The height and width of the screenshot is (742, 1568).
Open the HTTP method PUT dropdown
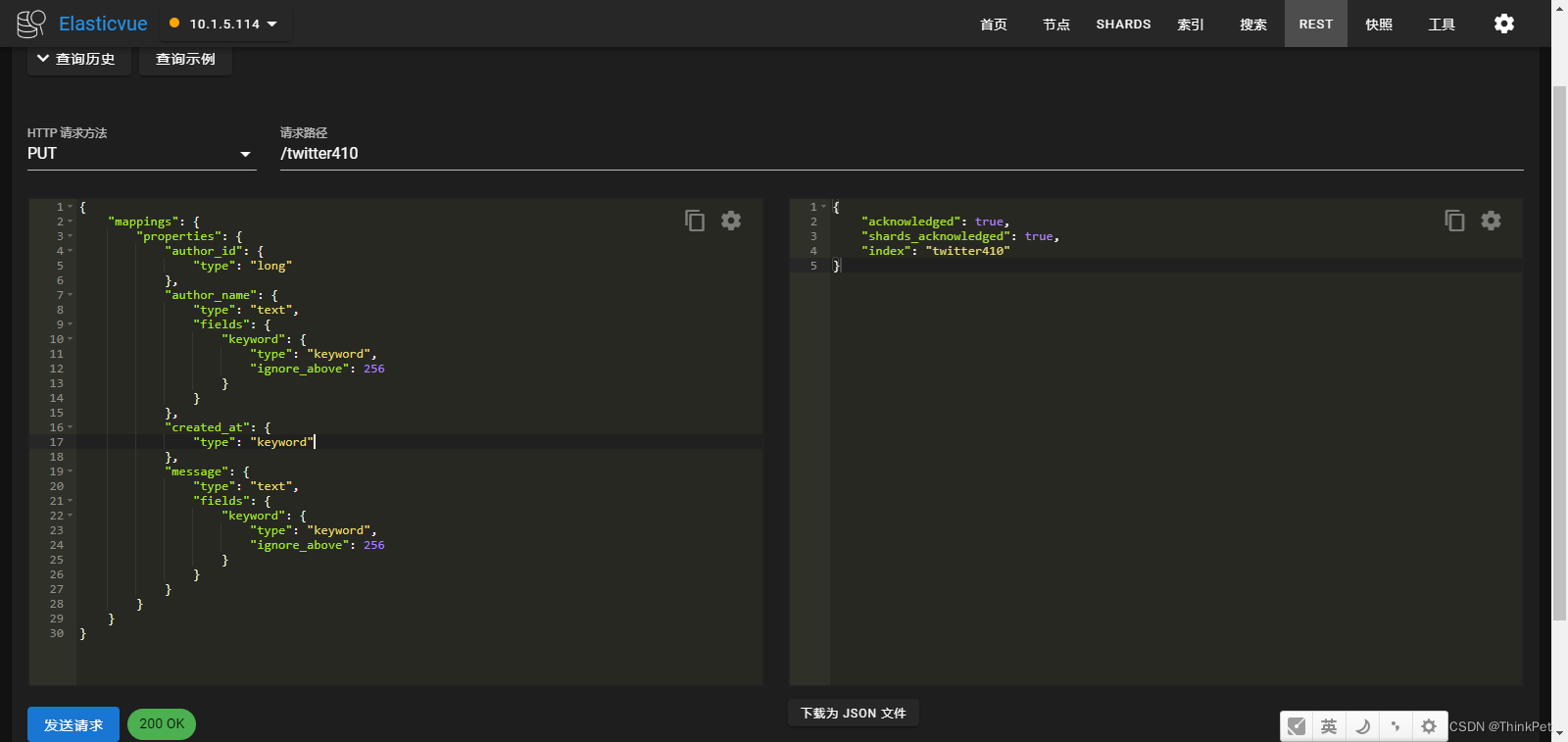pyautogui.click(x=141, y=154)
